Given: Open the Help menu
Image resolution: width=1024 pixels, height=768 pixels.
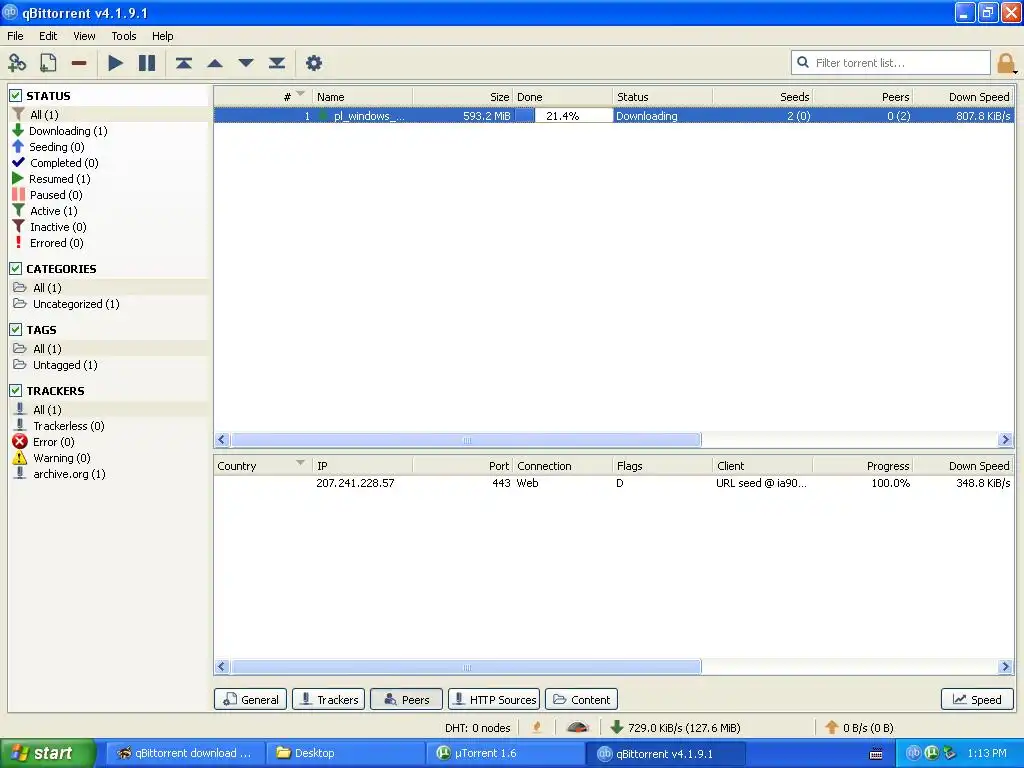Looking at the screenshot, I should click(x=163, y=36).
